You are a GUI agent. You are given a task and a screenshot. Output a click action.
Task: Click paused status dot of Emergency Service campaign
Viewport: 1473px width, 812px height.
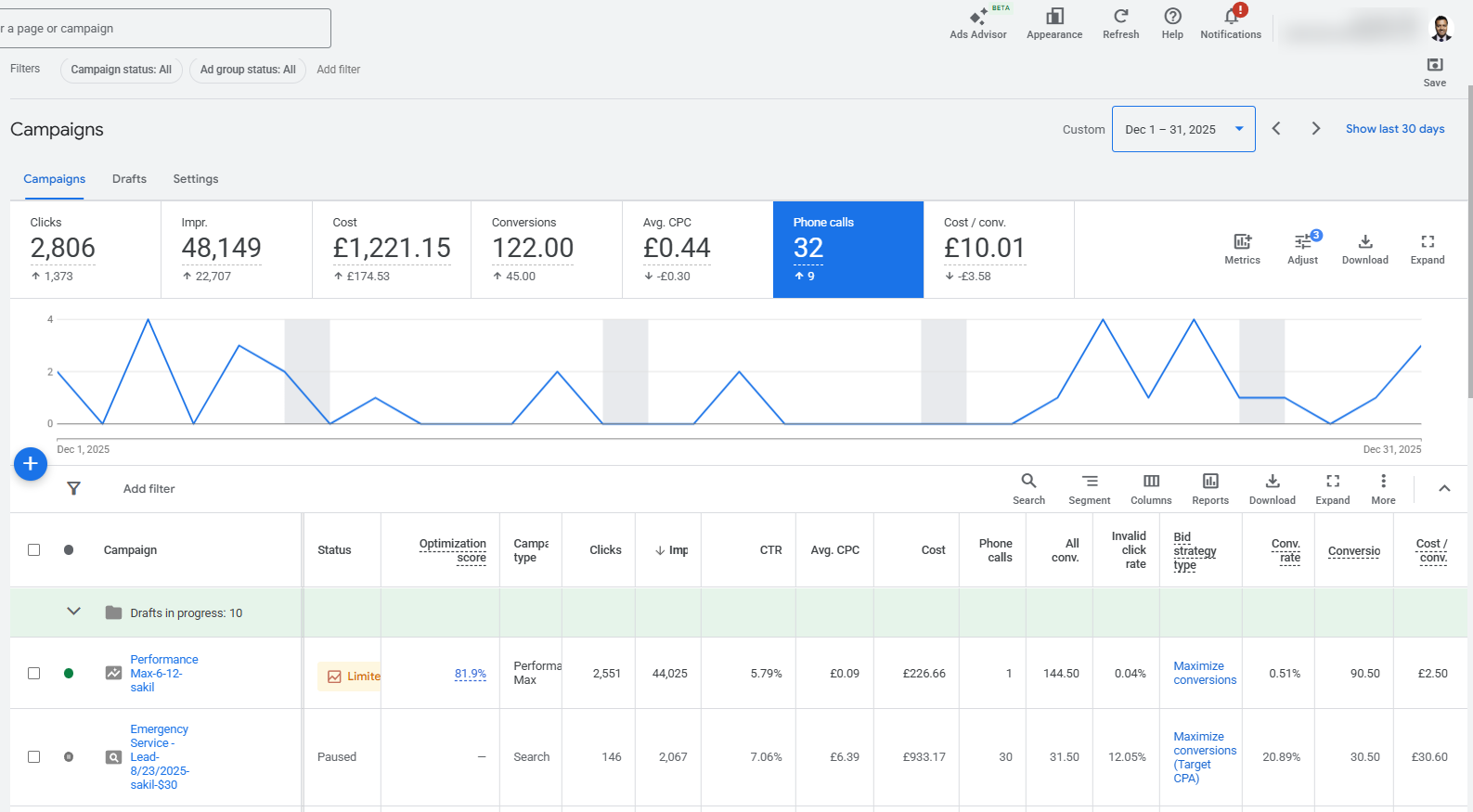pyautogui.click(x=69, y=756)
